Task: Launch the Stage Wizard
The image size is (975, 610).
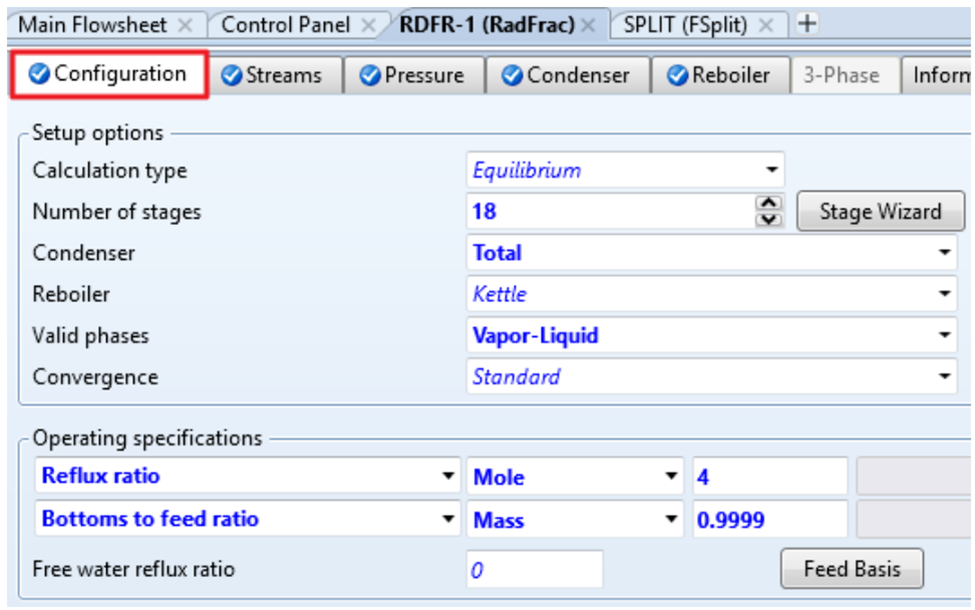Action: click(x=880, y=212)
